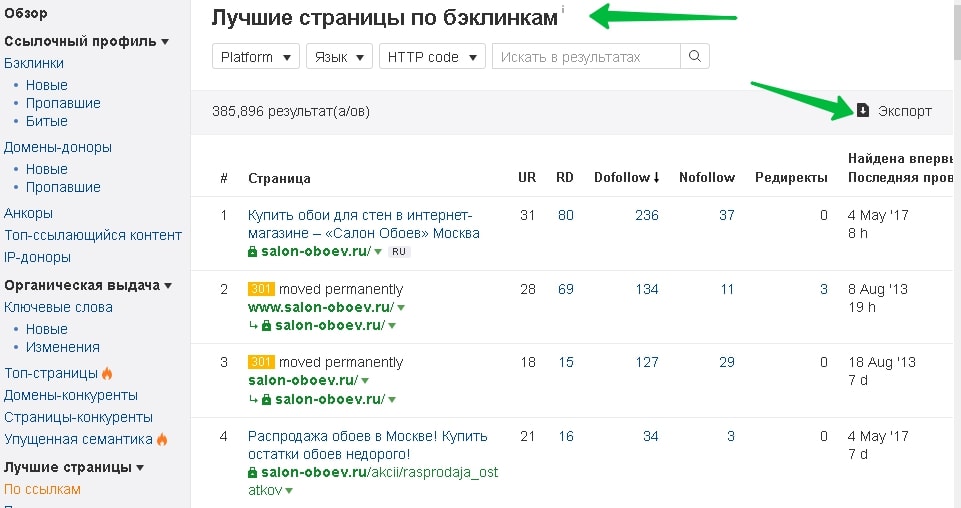Click the 301 badge in row 3
The width and height of the screenshot is (961, 508).
[261, 362]
